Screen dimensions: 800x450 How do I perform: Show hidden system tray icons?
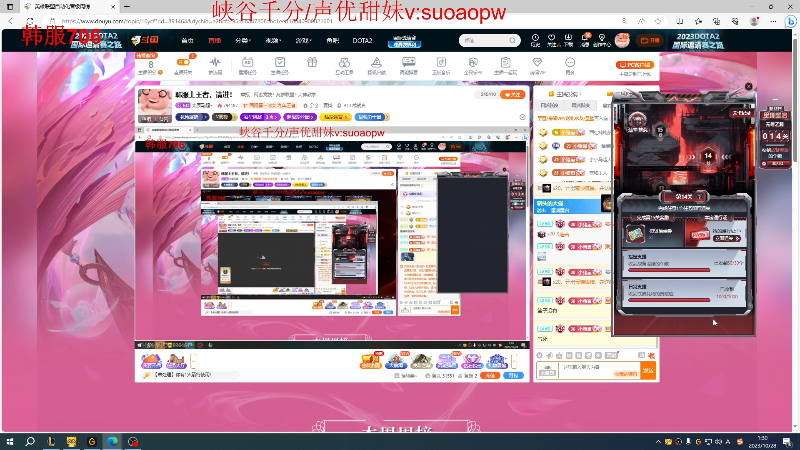coord(658,441)
